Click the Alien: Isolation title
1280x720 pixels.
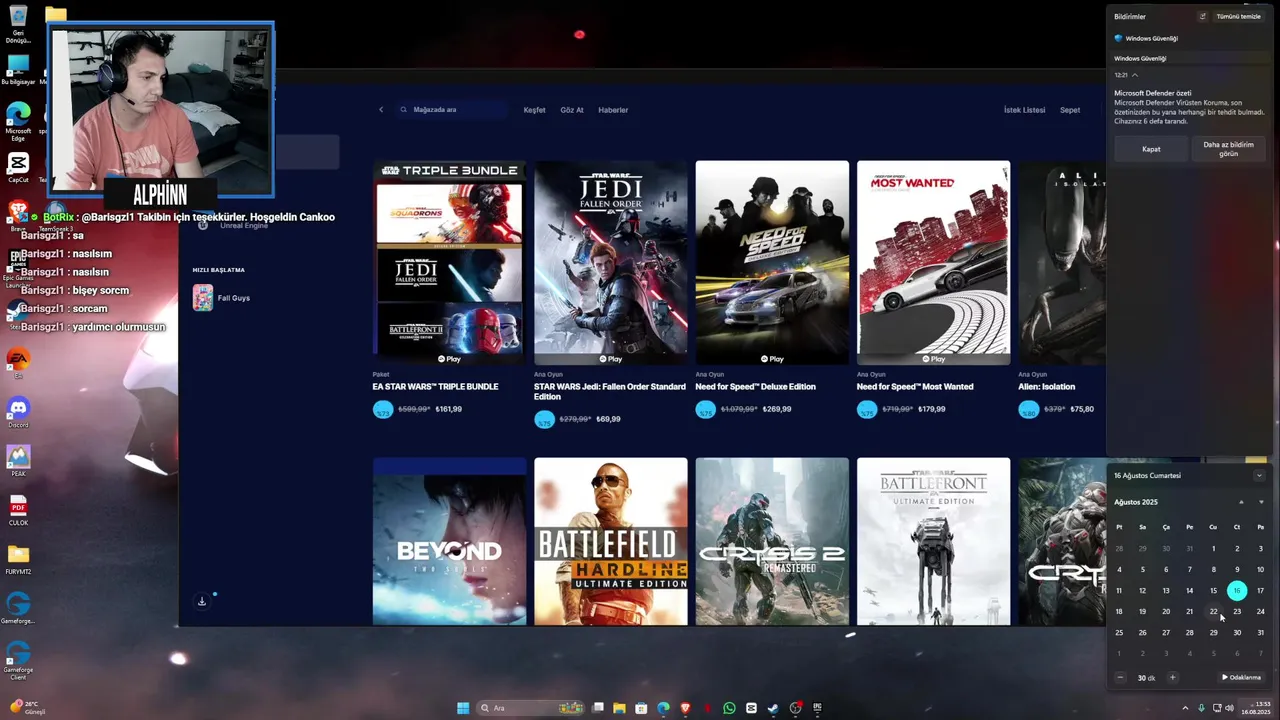1046,387
